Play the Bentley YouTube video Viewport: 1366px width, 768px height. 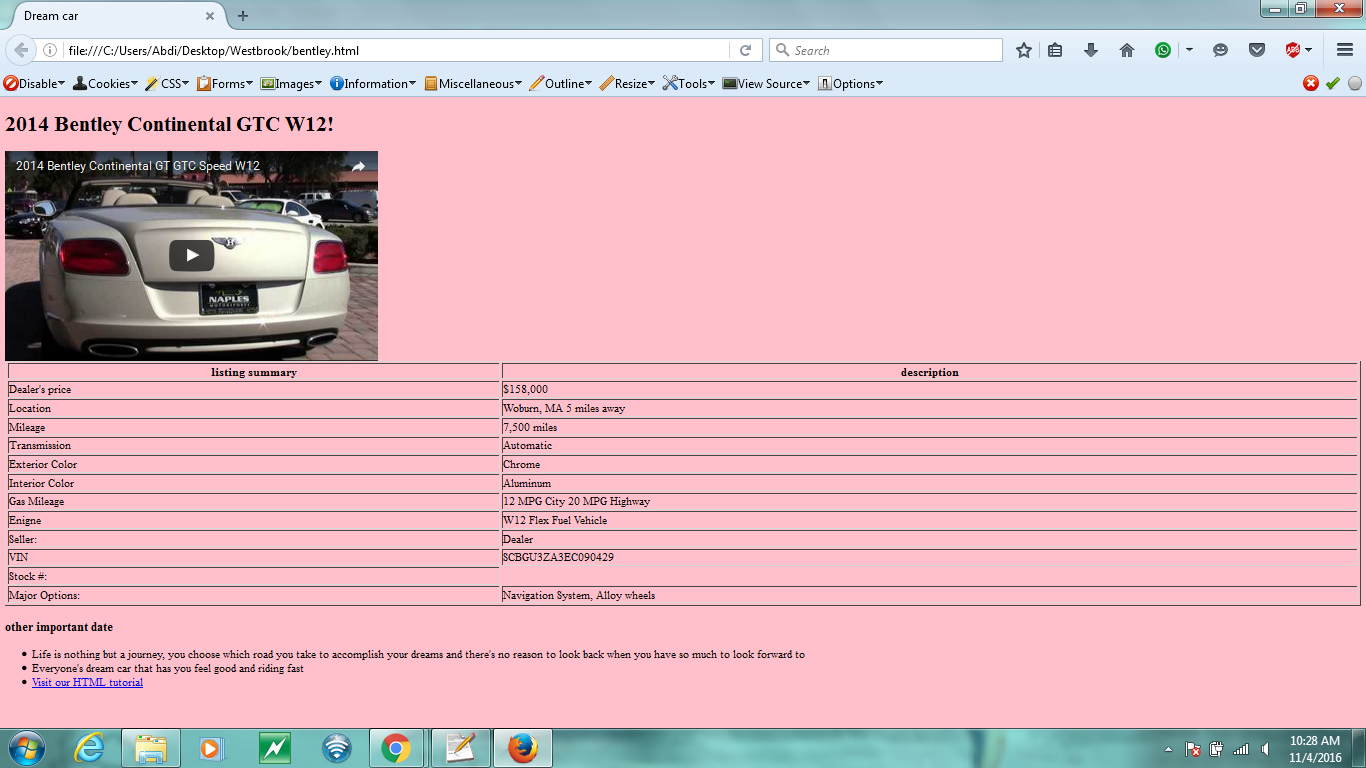click(191, 255)
